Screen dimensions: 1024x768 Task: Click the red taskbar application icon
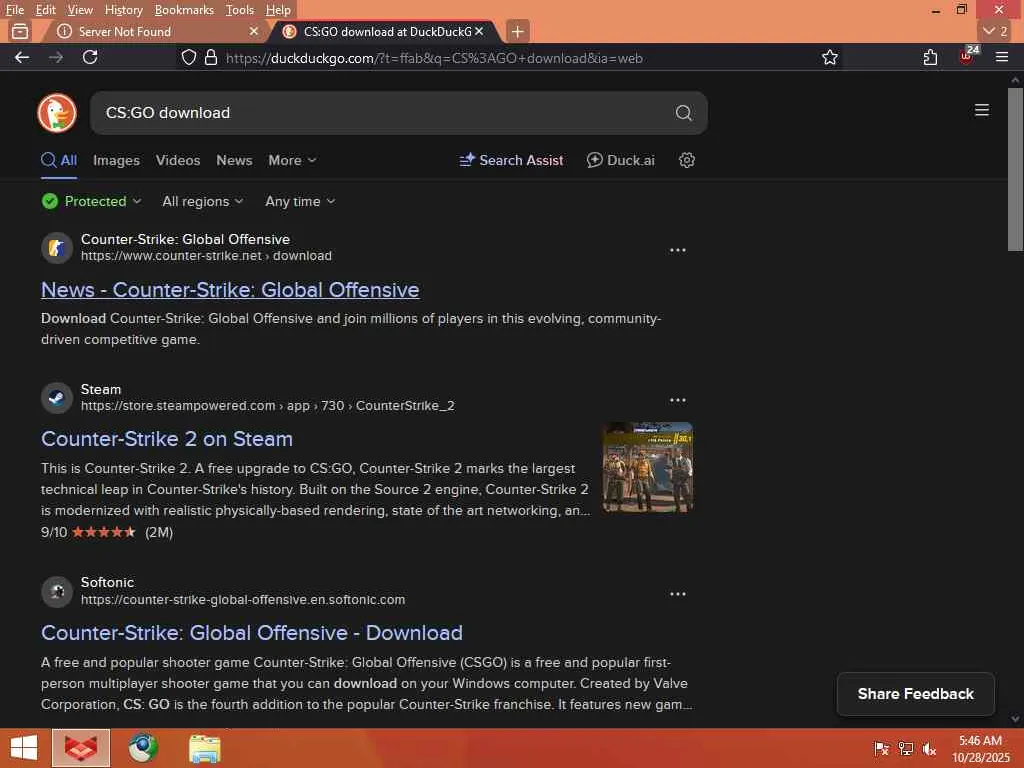(81, 748)
